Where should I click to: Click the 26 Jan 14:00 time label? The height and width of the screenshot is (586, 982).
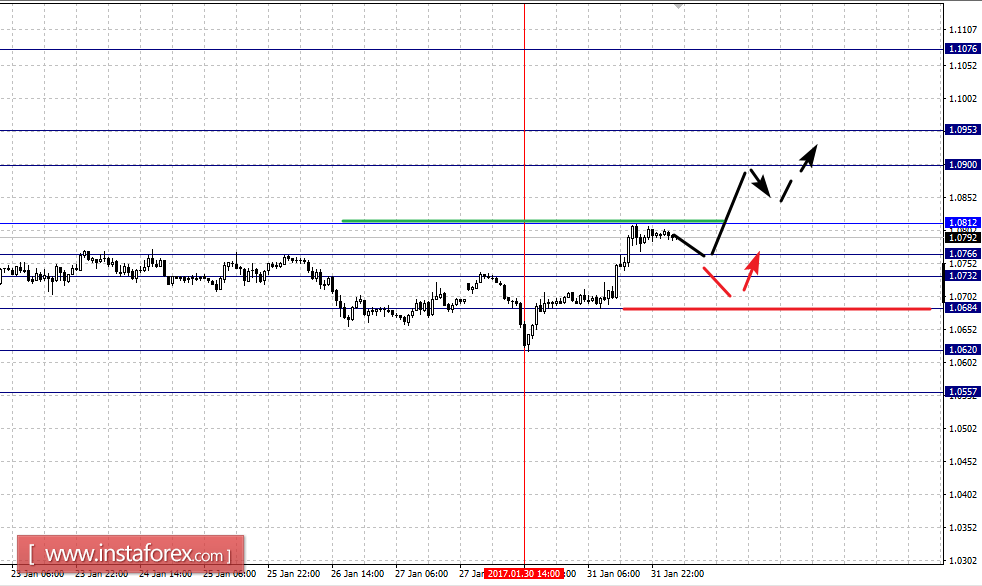coord(357,573)
